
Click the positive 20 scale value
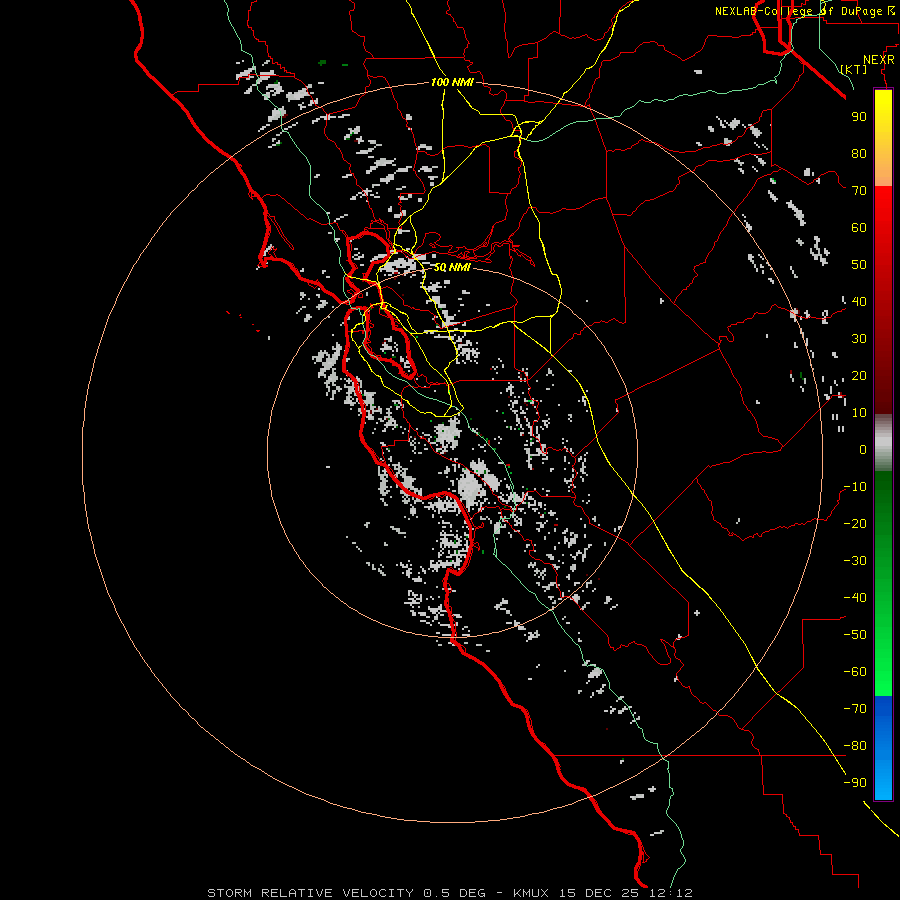(859, 375)
